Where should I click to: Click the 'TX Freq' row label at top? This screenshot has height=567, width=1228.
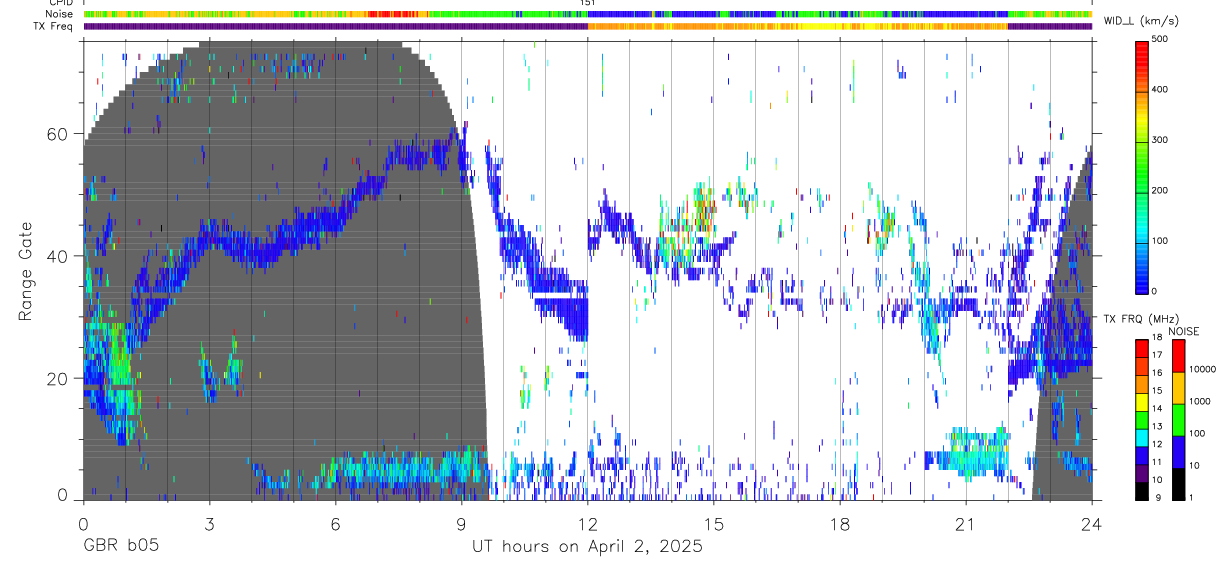click(54, 26)
